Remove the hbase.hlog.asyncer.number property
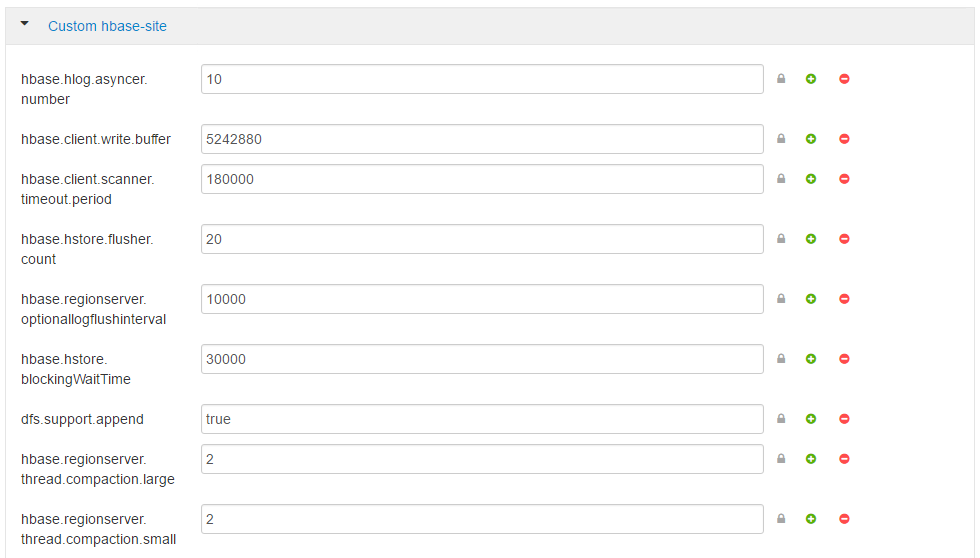Image resolution: width=980 pixels, height=558 pixels. (844, 79)
